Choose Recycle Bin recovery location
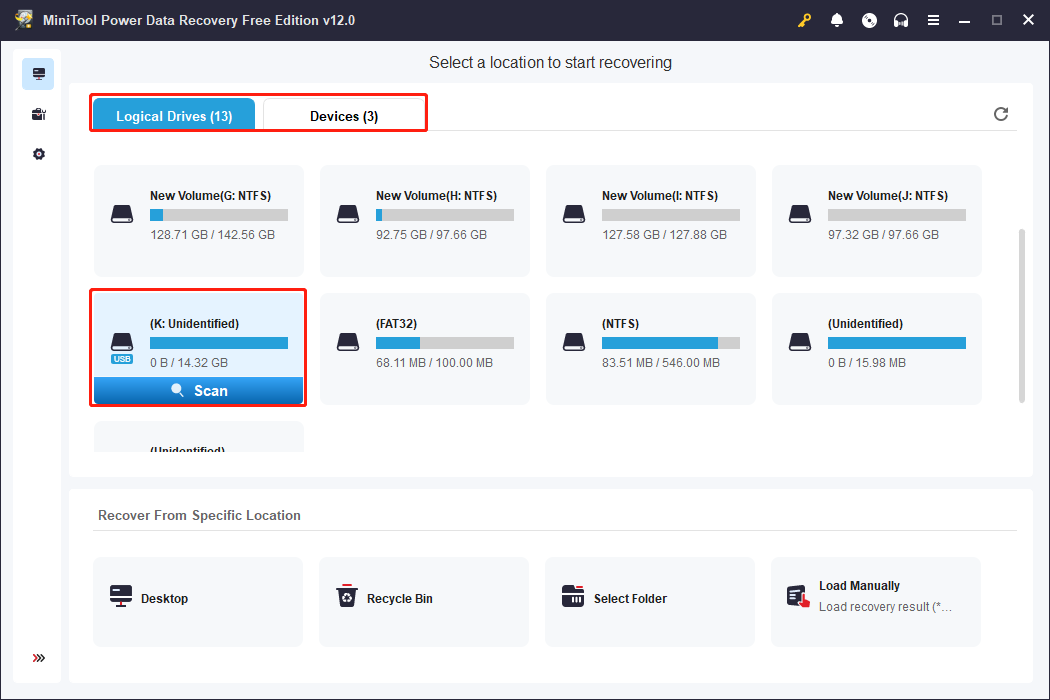Image resolution: width=1050 pixels, height=700 pixels. point(424,598)
